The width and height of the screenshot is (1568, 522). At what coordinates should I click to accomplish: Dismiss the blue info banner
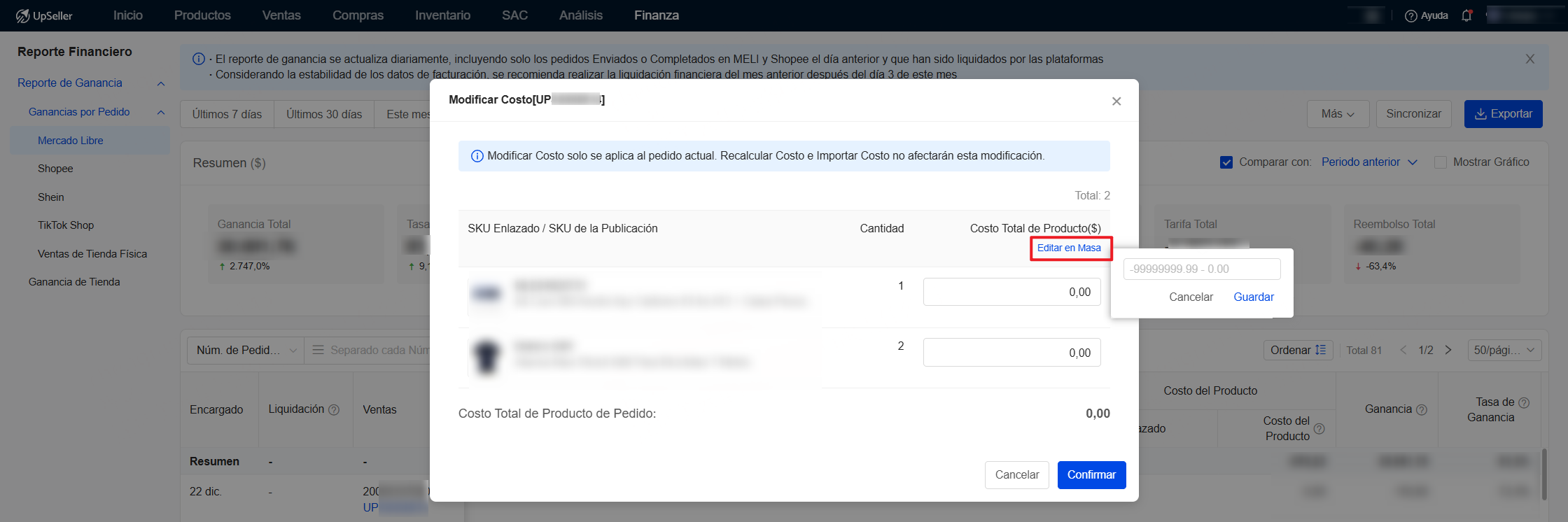tap(1530, 59)
